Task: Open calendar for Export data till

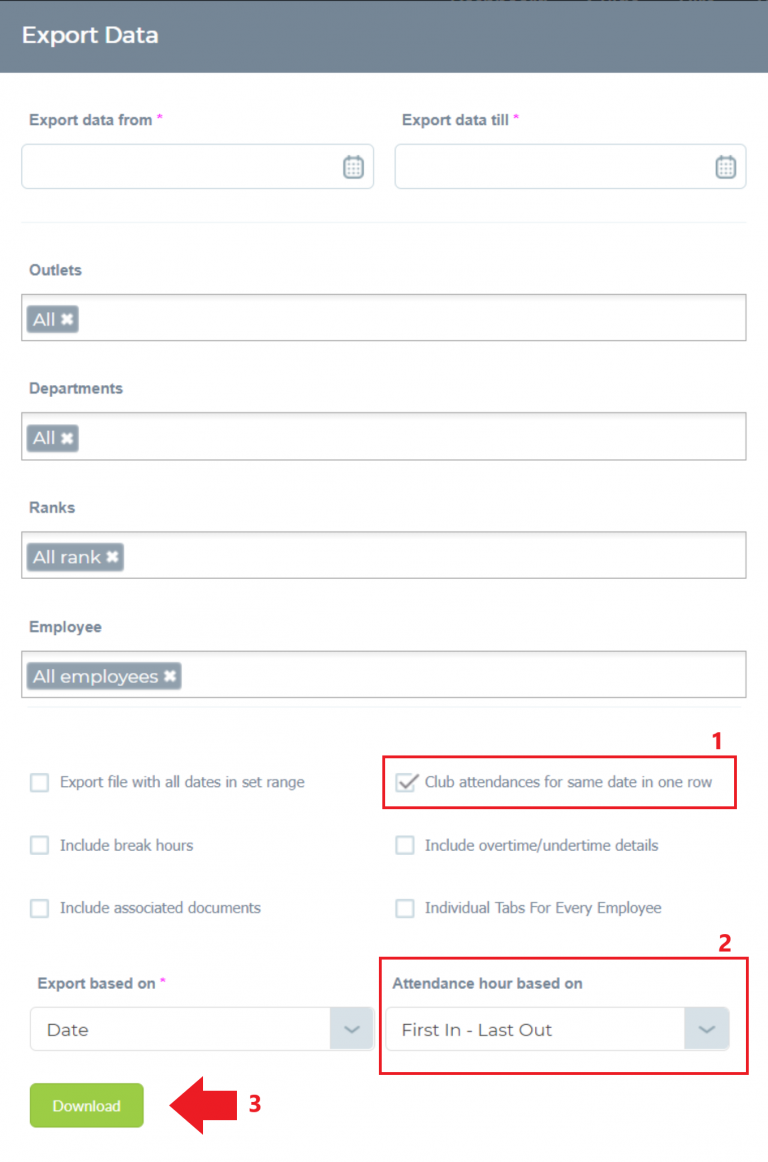Action: (725, 167)
